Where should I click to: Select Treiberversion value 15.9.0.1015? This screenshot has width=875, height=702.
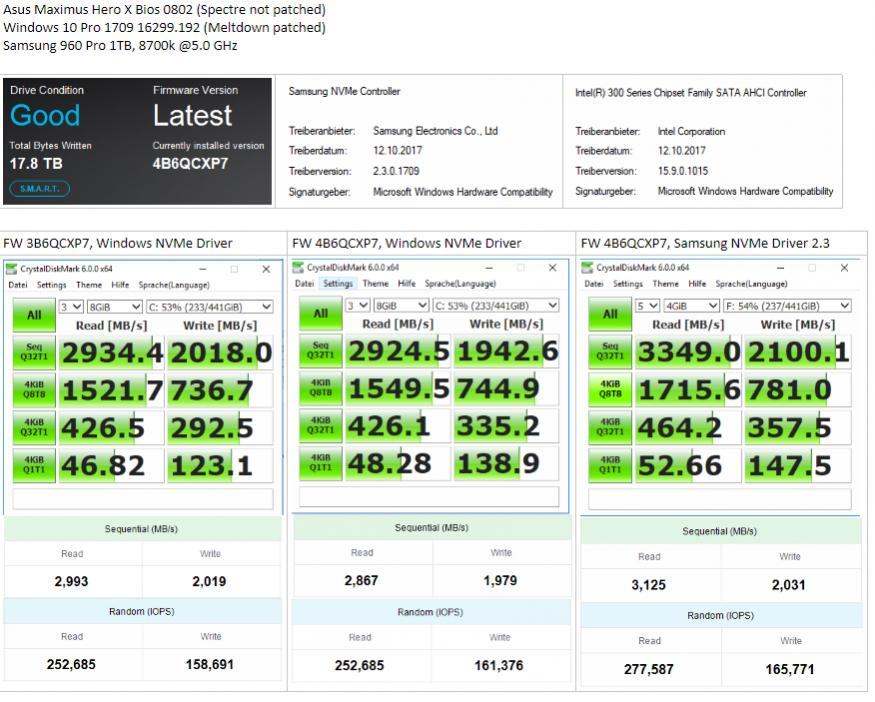pyautogui.click(x=683, y=171)
